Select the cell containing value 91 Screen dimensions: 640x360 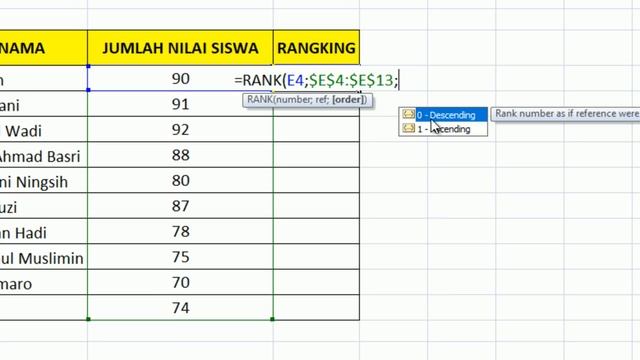(180, 104)
